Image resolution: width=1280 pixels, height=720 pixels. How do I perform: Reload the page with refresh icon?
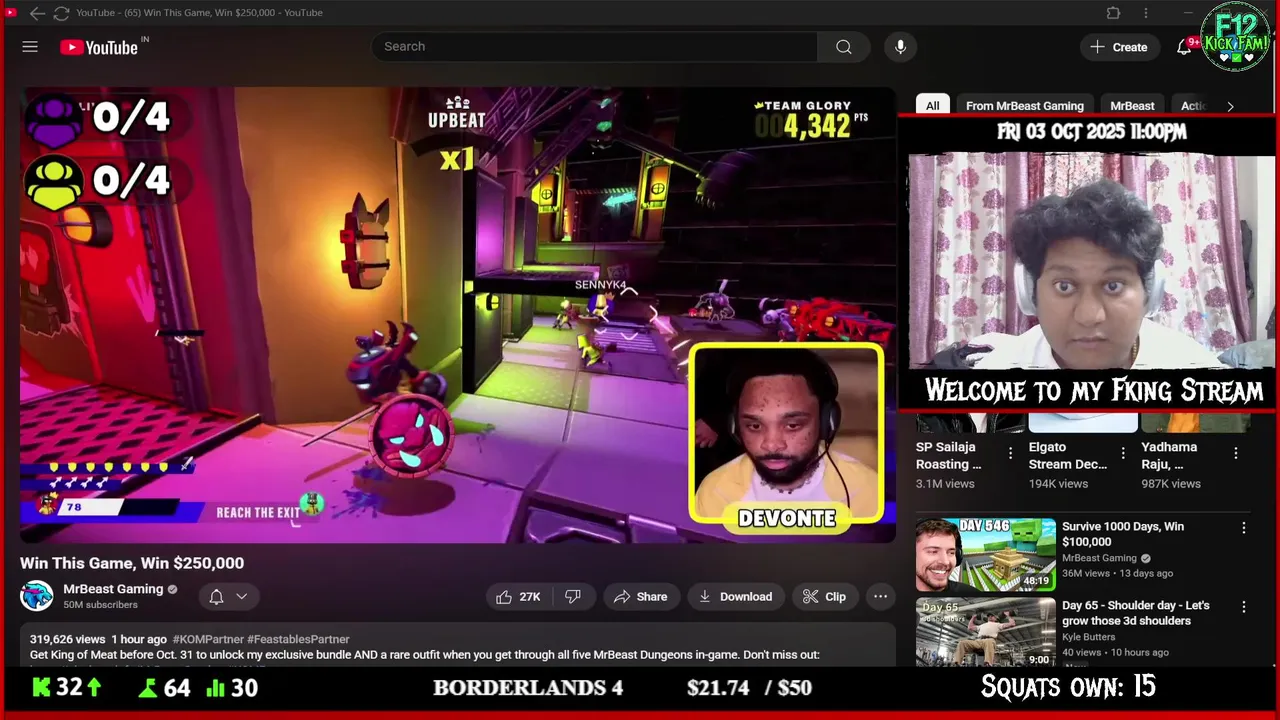[61, 13]
